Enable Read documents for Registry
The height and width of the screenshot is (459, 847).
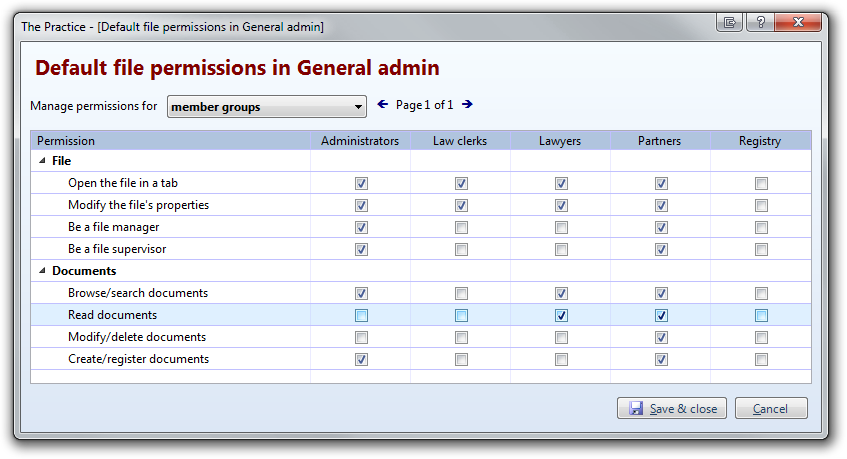tap(762, 315)
